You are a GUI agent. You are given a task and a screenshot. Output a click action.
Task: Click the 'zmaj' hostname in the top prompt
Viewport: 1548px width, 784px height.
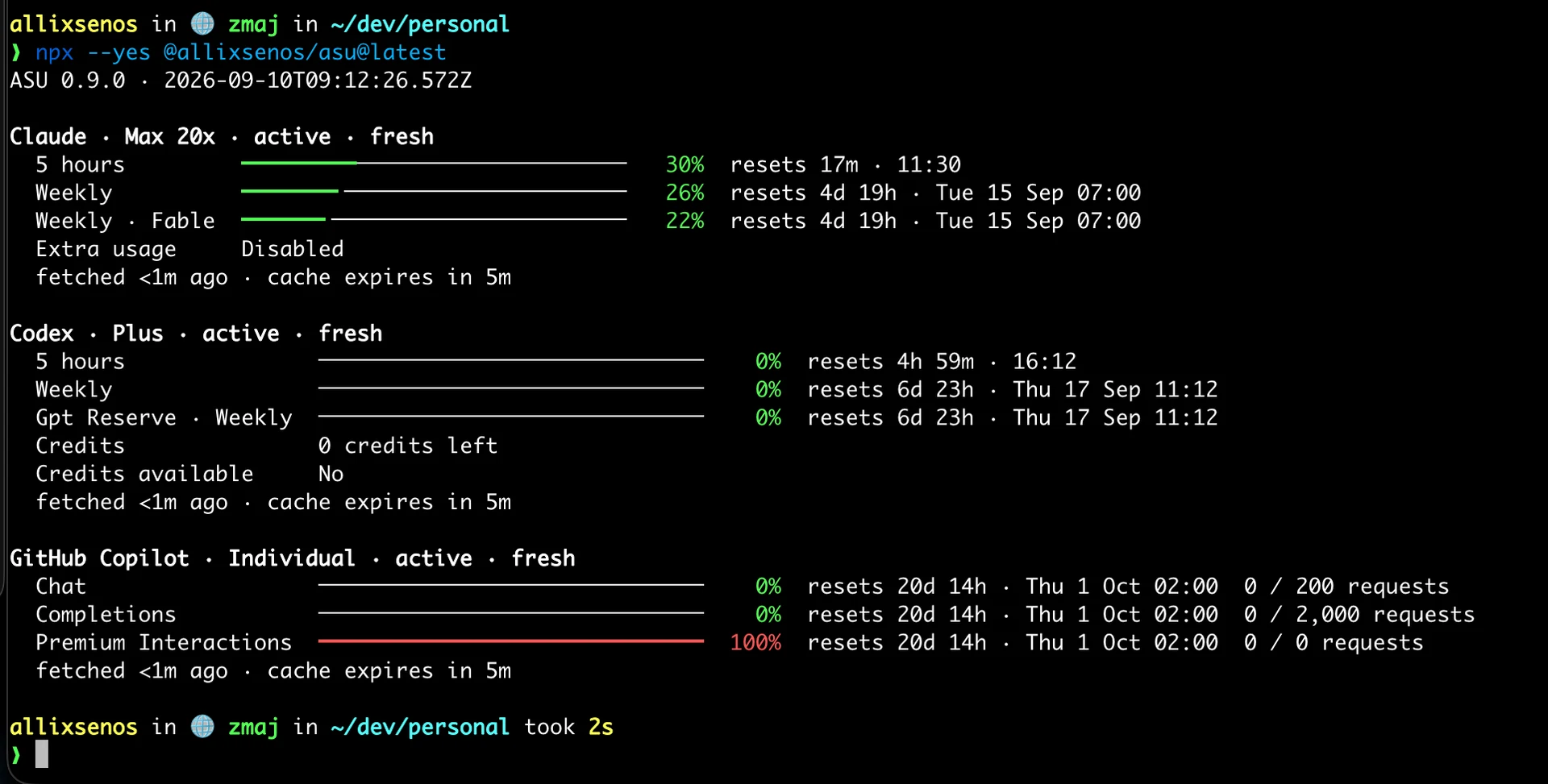click(253, 24)
